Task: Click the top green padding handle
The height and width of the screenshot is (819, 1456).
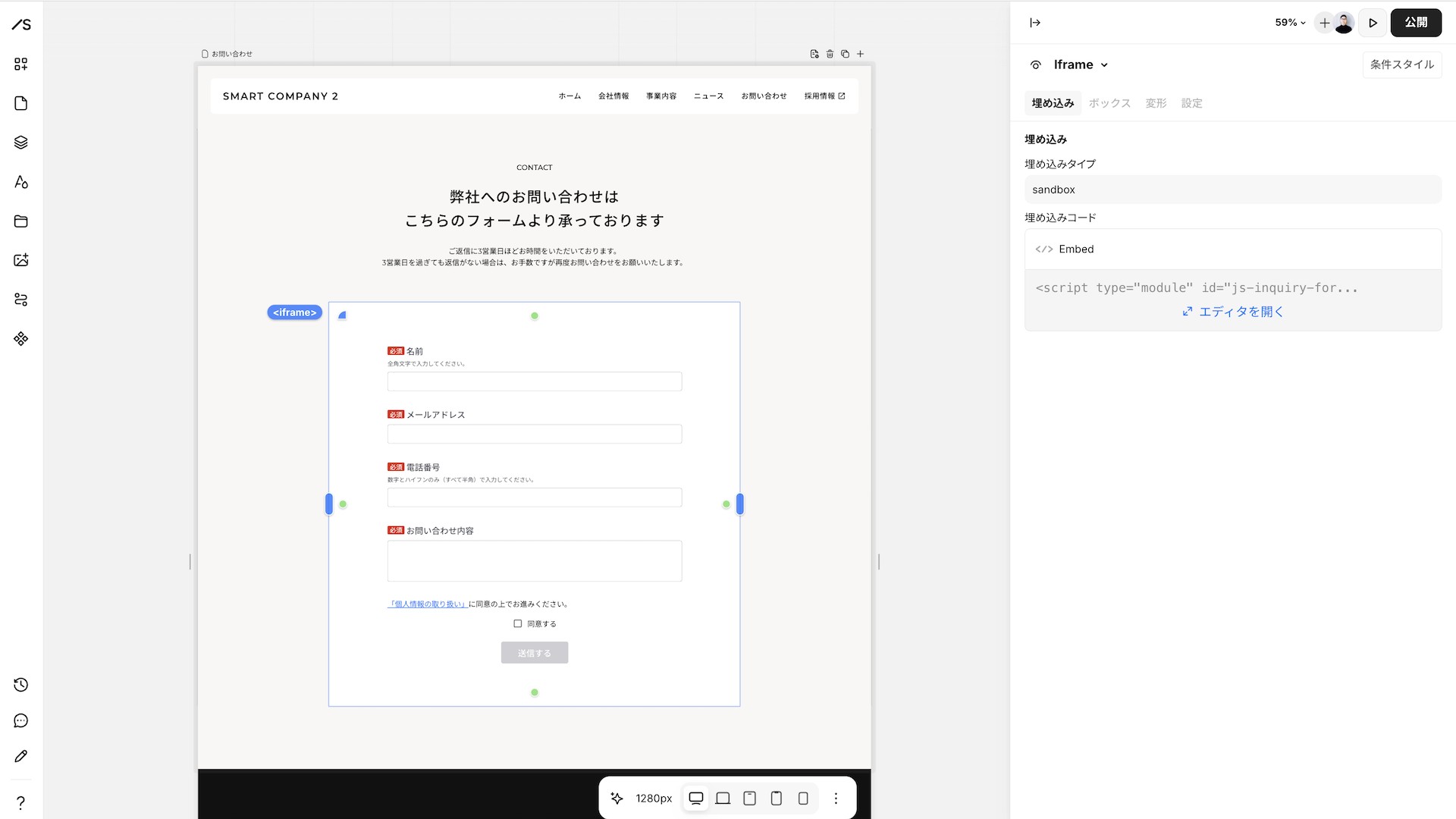Action: [x=535, y=315]
